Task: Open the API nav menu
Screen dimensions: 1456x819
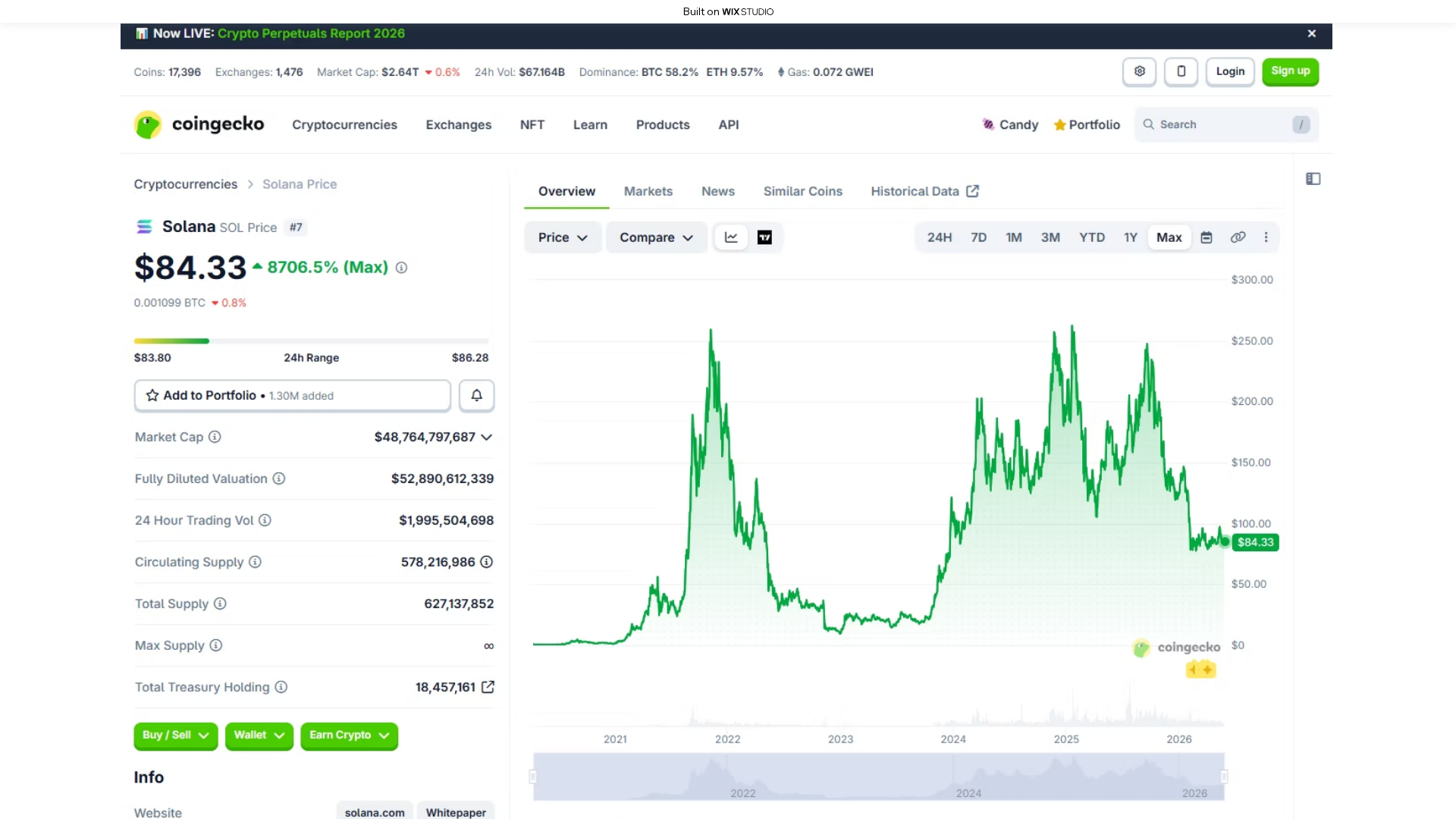Action: pos(729,124)
